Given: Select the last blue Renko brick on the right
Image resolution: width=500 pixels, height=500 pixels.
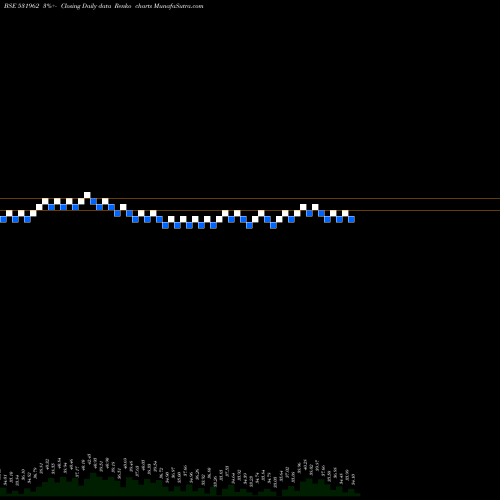Looking at the screenshot, I should [351, 219].
